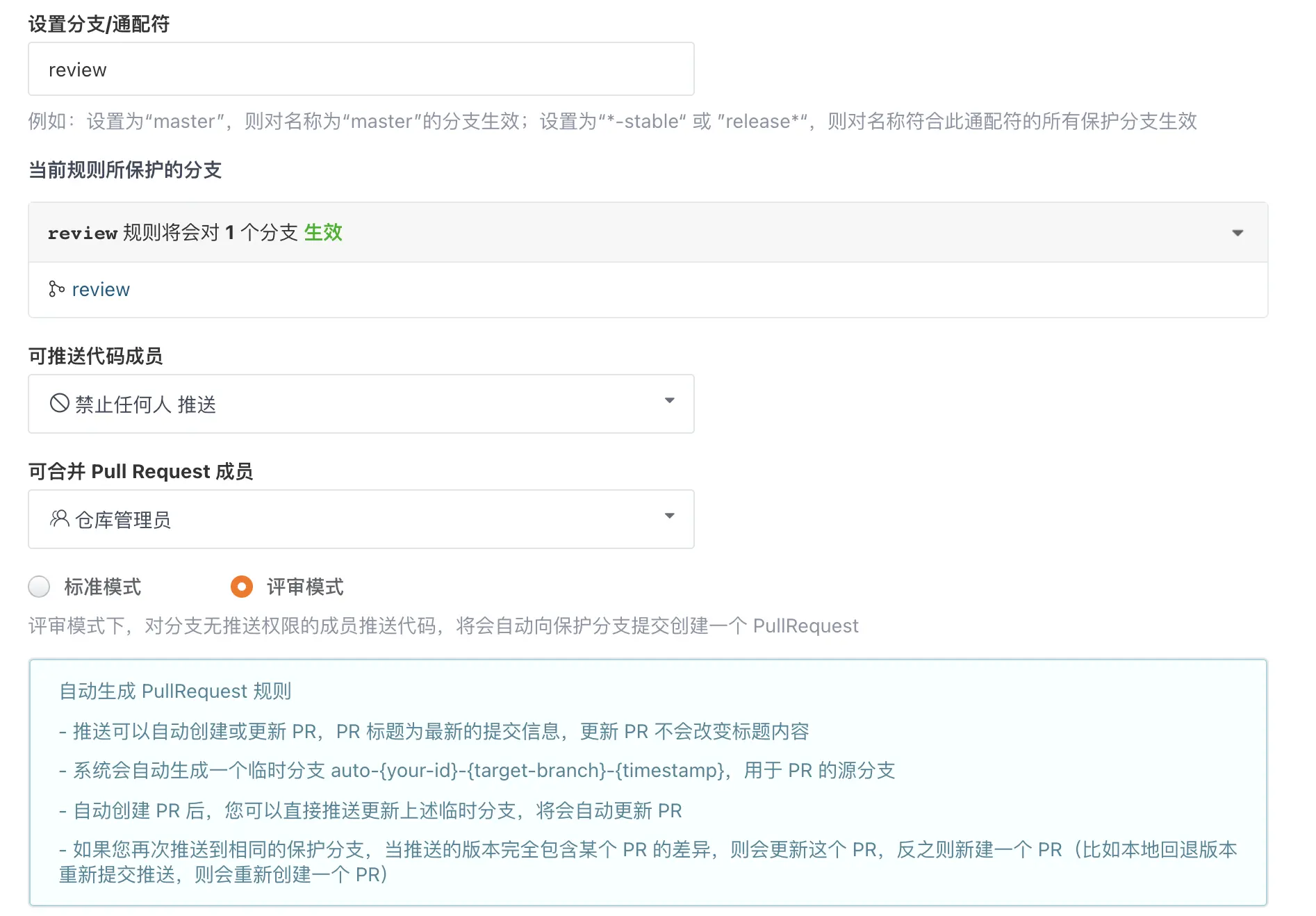Click the branch icon beside the review link

click(x=56, y=289)
